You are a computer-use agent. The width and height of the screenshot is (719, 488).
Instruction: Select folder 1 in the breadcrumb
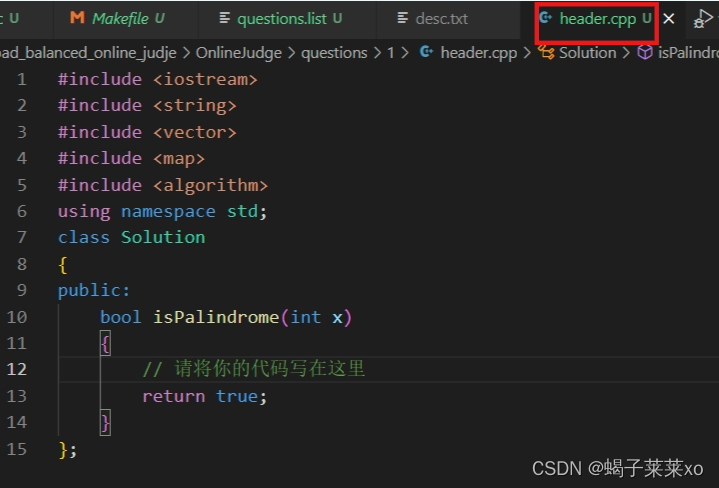391,53
